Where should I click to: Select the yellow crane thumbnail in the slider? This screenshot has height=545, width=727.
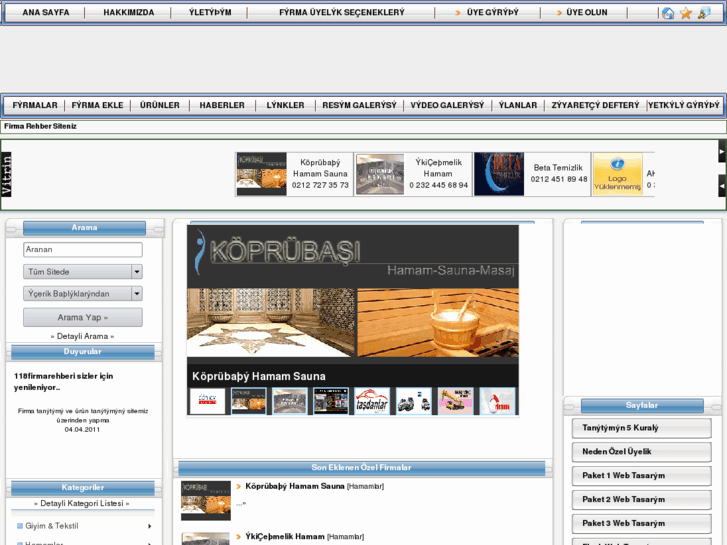tap(455, 401)
